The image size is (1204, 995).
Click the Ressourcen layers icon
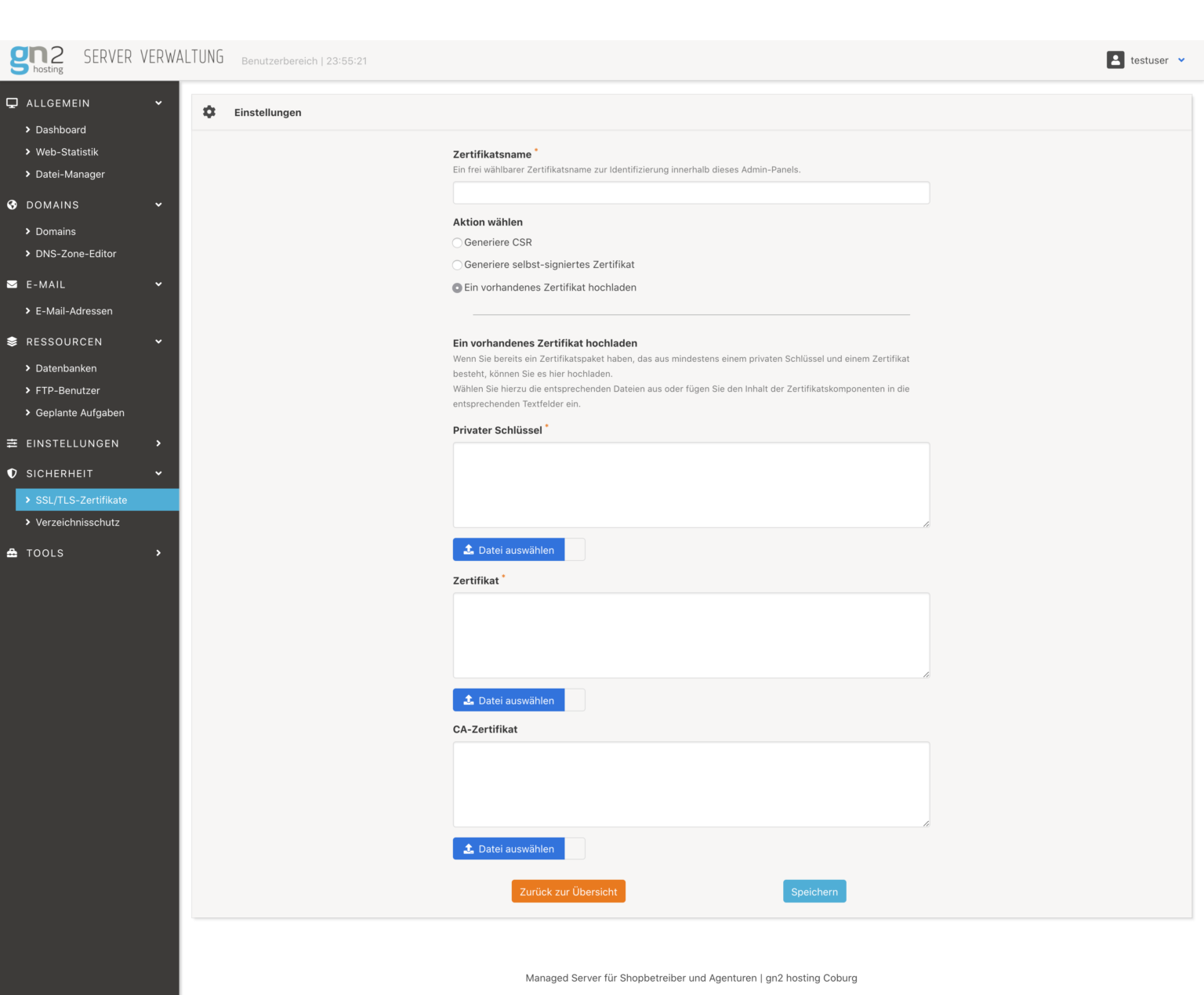[12, 342]
